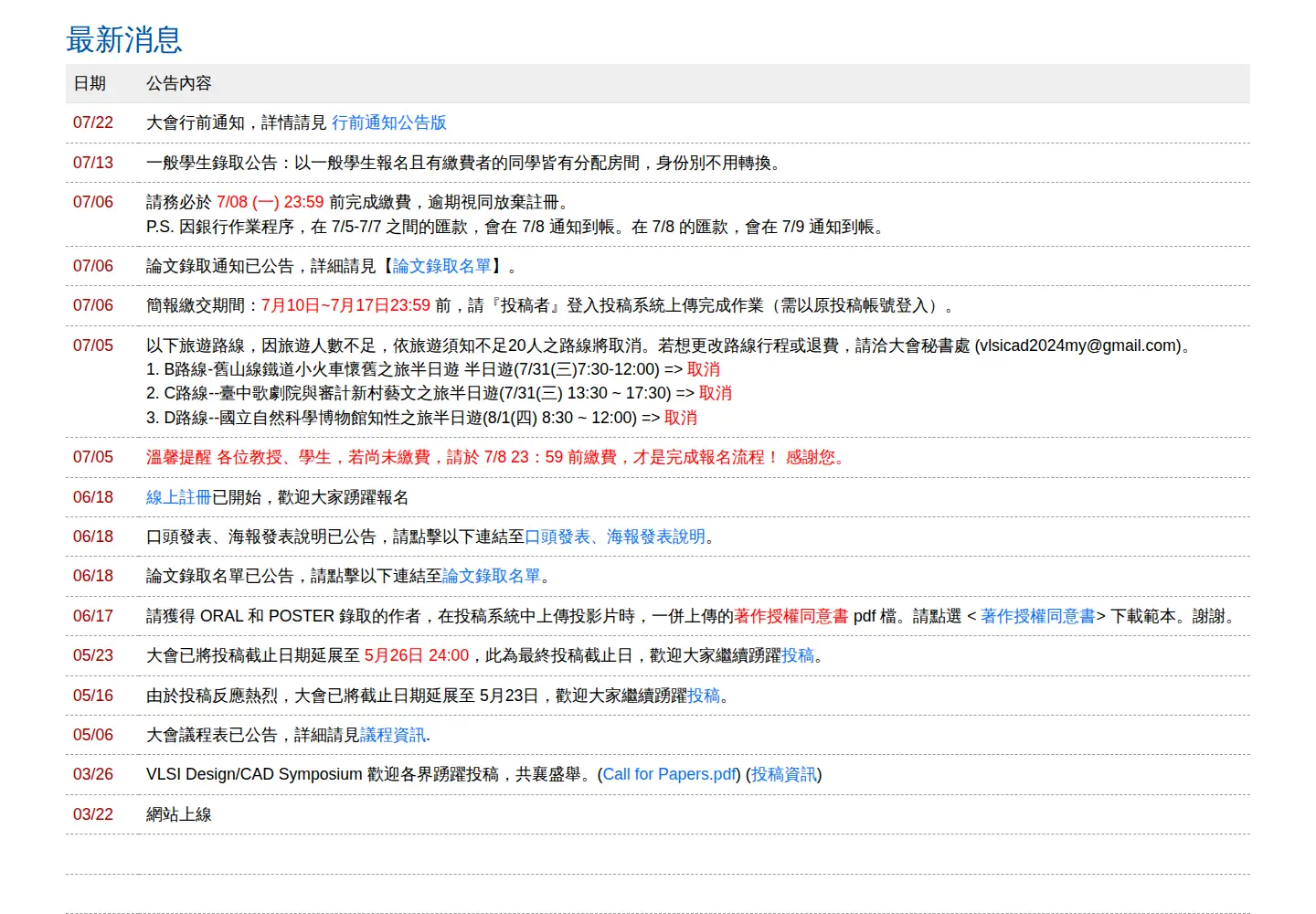Open 投稿 link in the 05/16 row

[x=704, y=696]
